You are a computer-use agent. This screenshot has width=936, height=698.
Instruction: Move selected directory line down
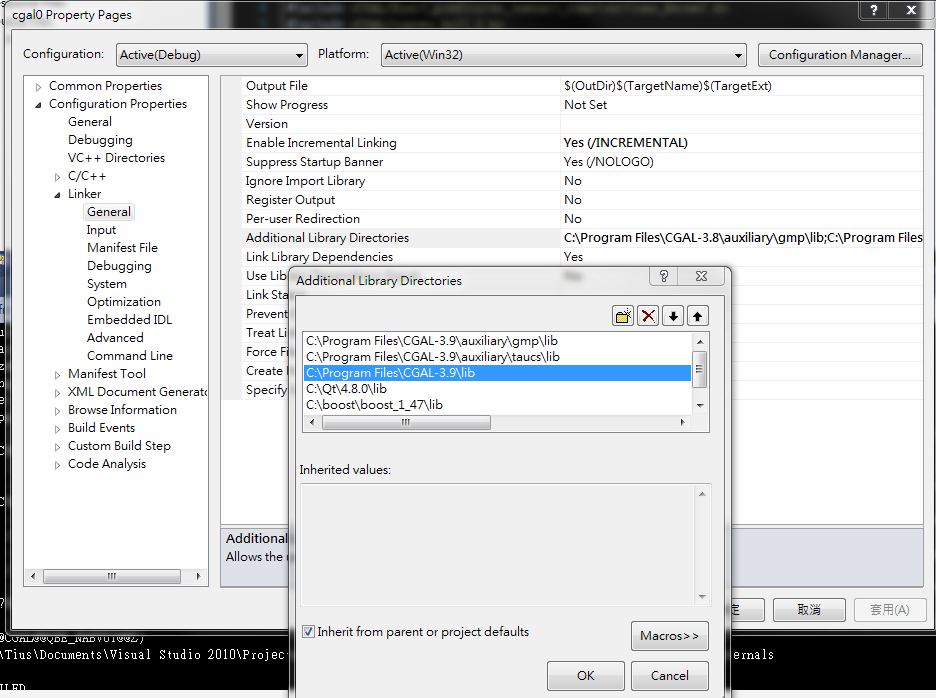tap(673, 316)
